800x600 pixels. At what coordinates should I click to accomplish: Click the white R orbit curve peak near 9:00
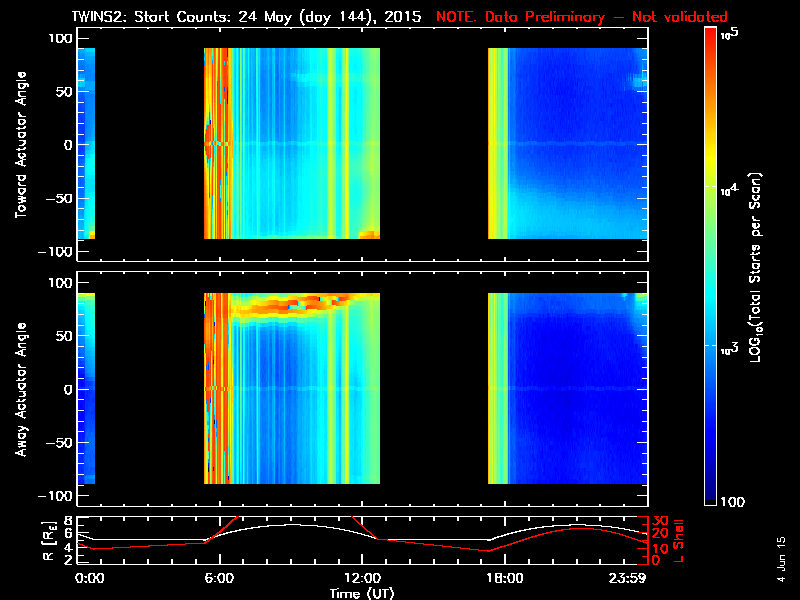pyautogui.click(x=291, y=525)
